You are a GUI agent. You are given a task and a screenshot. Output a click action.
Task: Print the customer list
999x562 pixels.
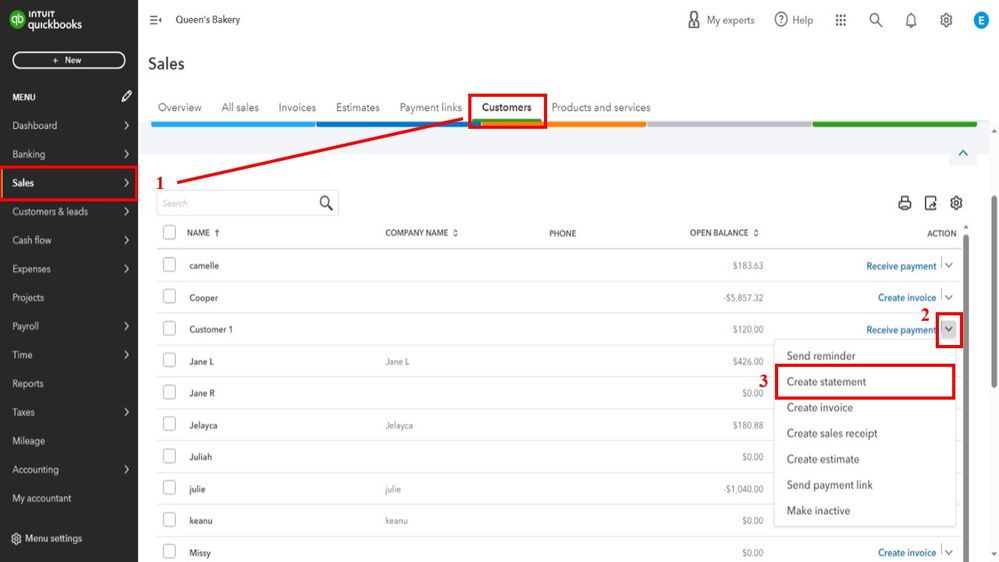[905, 203]
